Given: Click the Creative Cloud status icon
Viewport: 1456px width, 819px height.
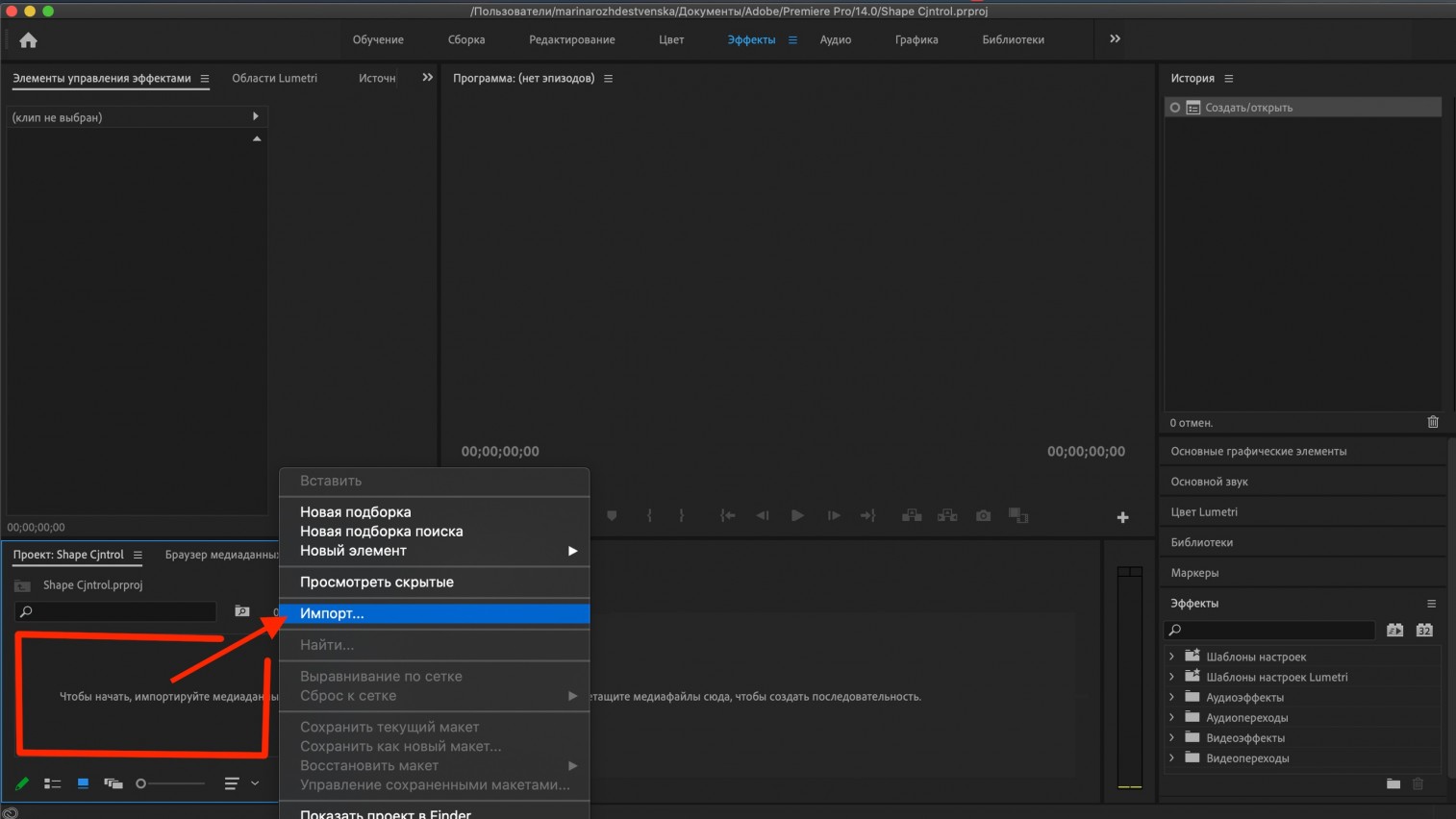Looking at the screenshot, I should [x=10, y=812].
